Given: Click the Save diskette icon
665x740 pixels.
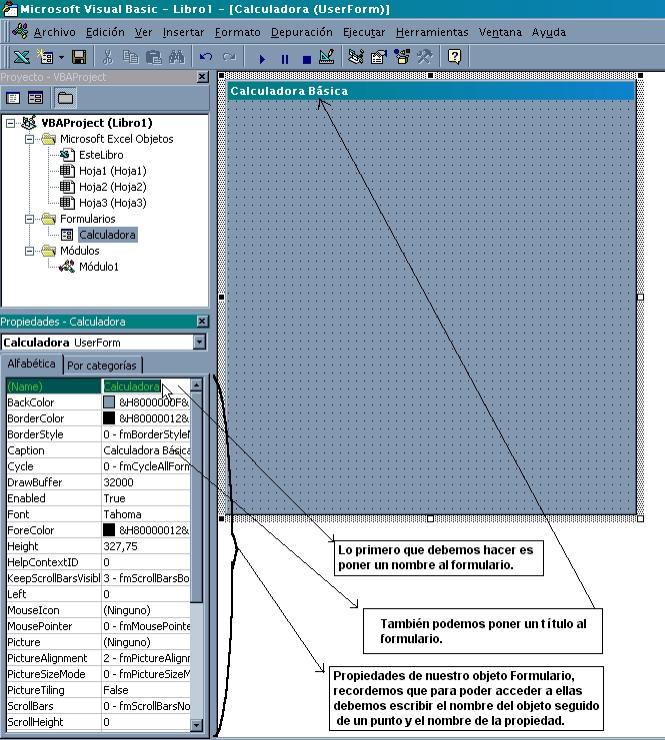Looking at the screenshot, I should [x=78, y=58].
